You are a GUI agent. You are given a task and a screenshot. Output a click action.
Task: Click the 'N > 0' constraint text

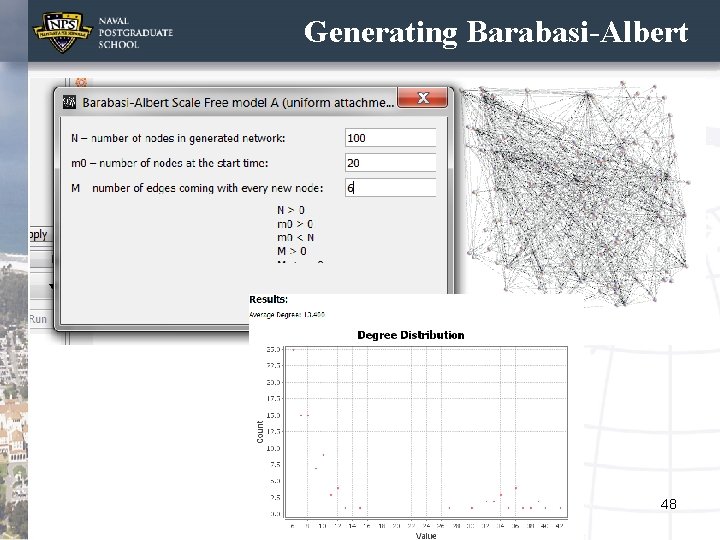pos(291,210)
